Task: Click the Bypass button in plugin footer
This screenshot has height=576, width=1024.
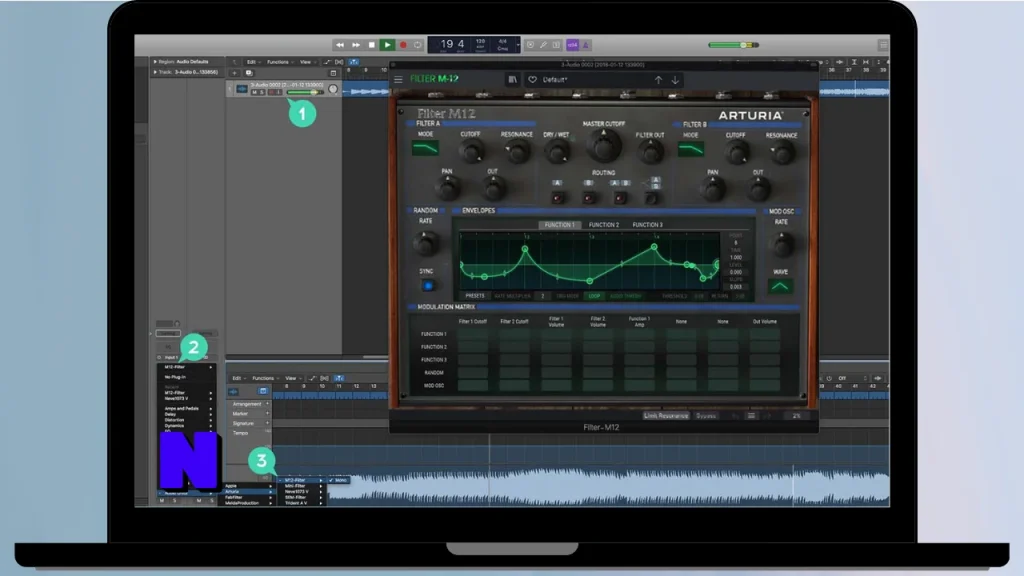Action: pos(706,415)
